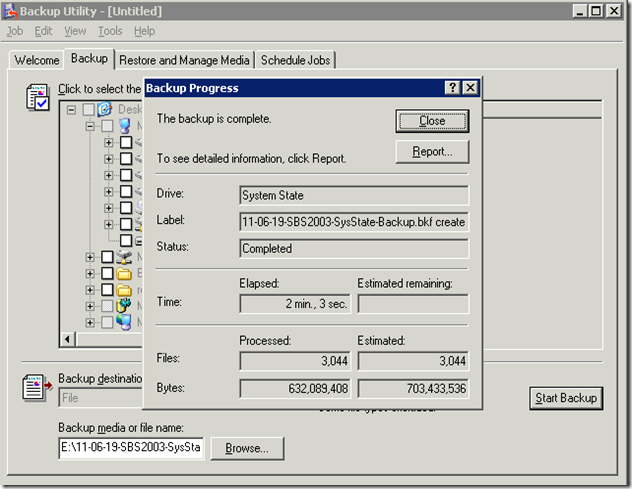Click the backup media file name field
Image resolution: width=632 pixels, height=489 pixels.
tap(131, 447)
